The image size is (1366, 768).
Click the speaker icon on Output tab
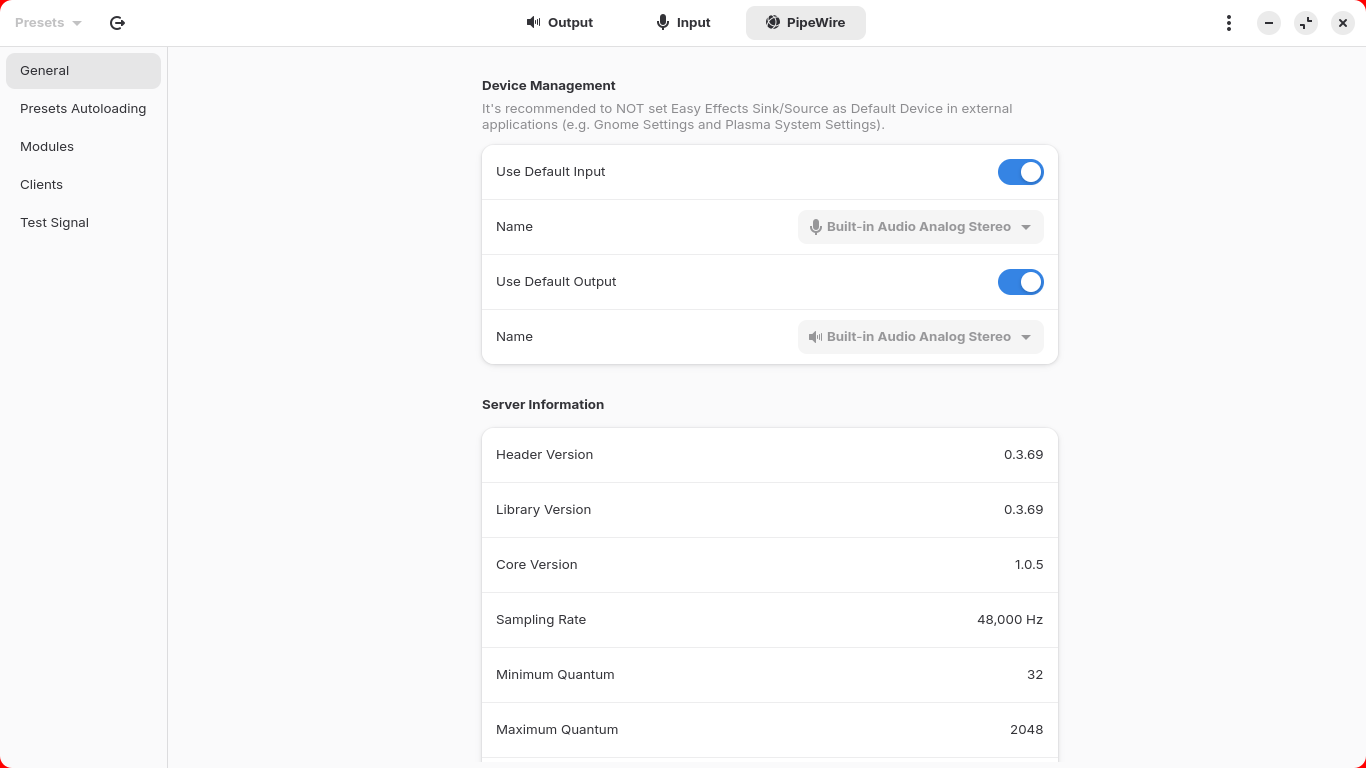[x=534, y=22]
